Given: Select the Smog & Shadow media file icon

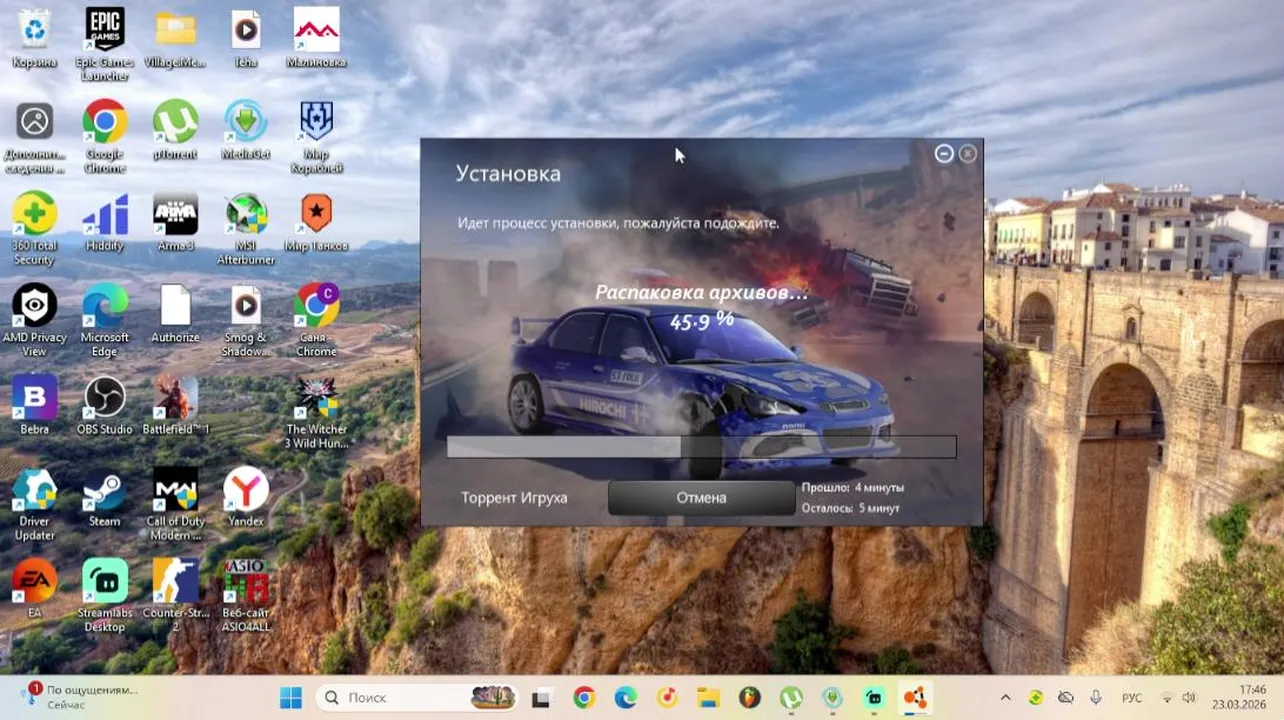Looking at the screenshot, I should (x=246, y=320).
